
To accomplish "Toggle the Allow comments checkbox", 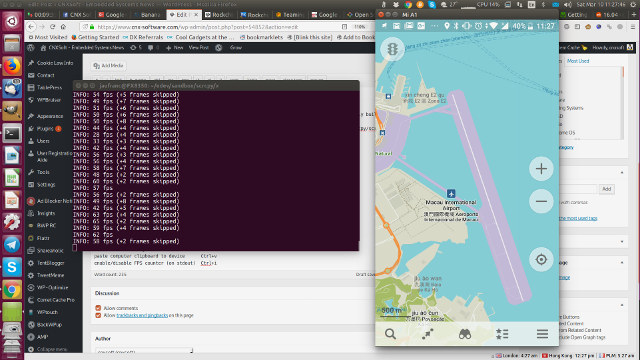I will point(98,308).
